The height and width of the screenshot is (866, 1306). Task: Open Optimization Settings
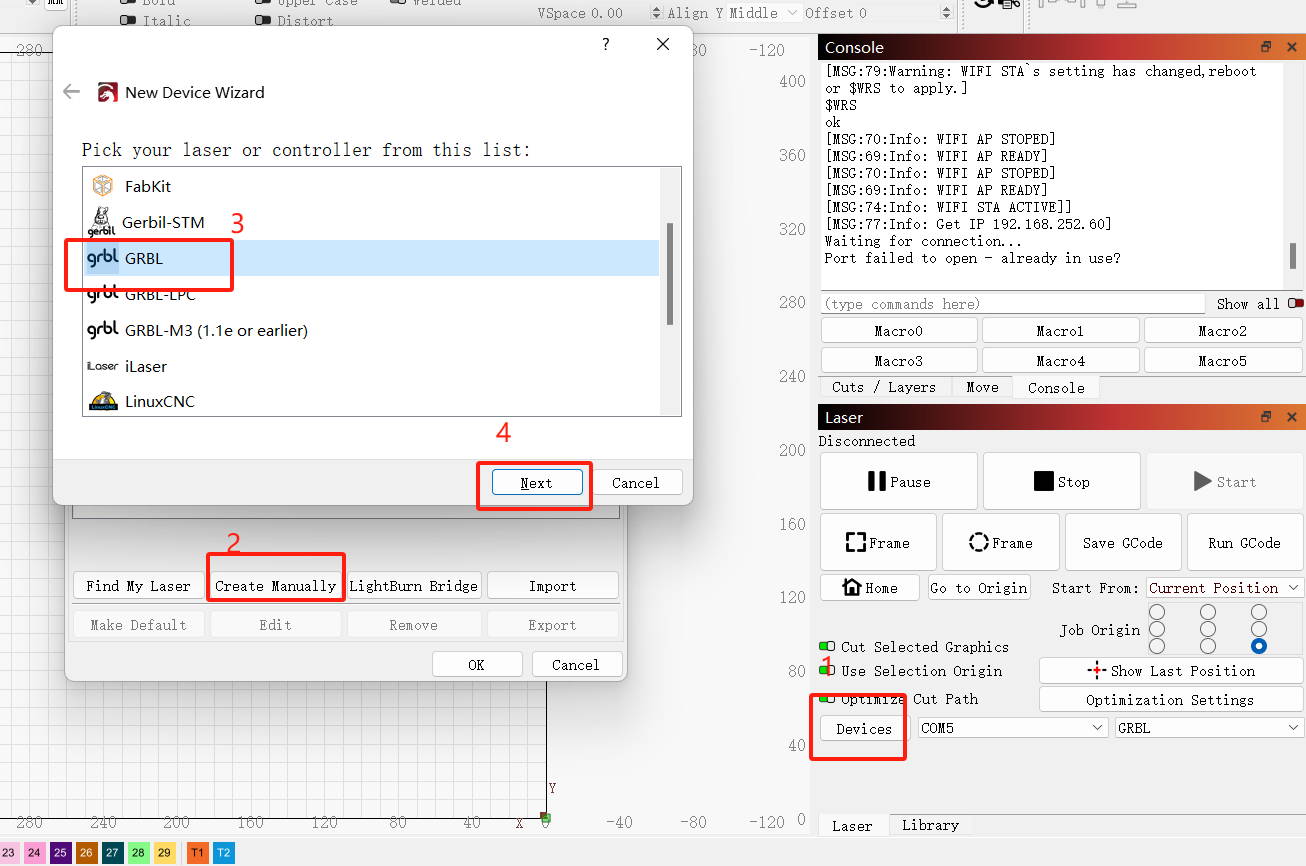(1171, 699)
